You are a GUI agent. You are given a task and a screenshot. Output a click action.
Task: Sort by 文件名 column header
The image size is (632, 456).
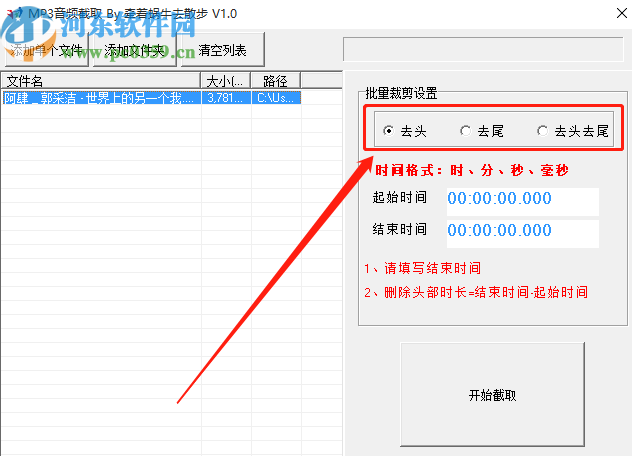[x=101, y=81]
